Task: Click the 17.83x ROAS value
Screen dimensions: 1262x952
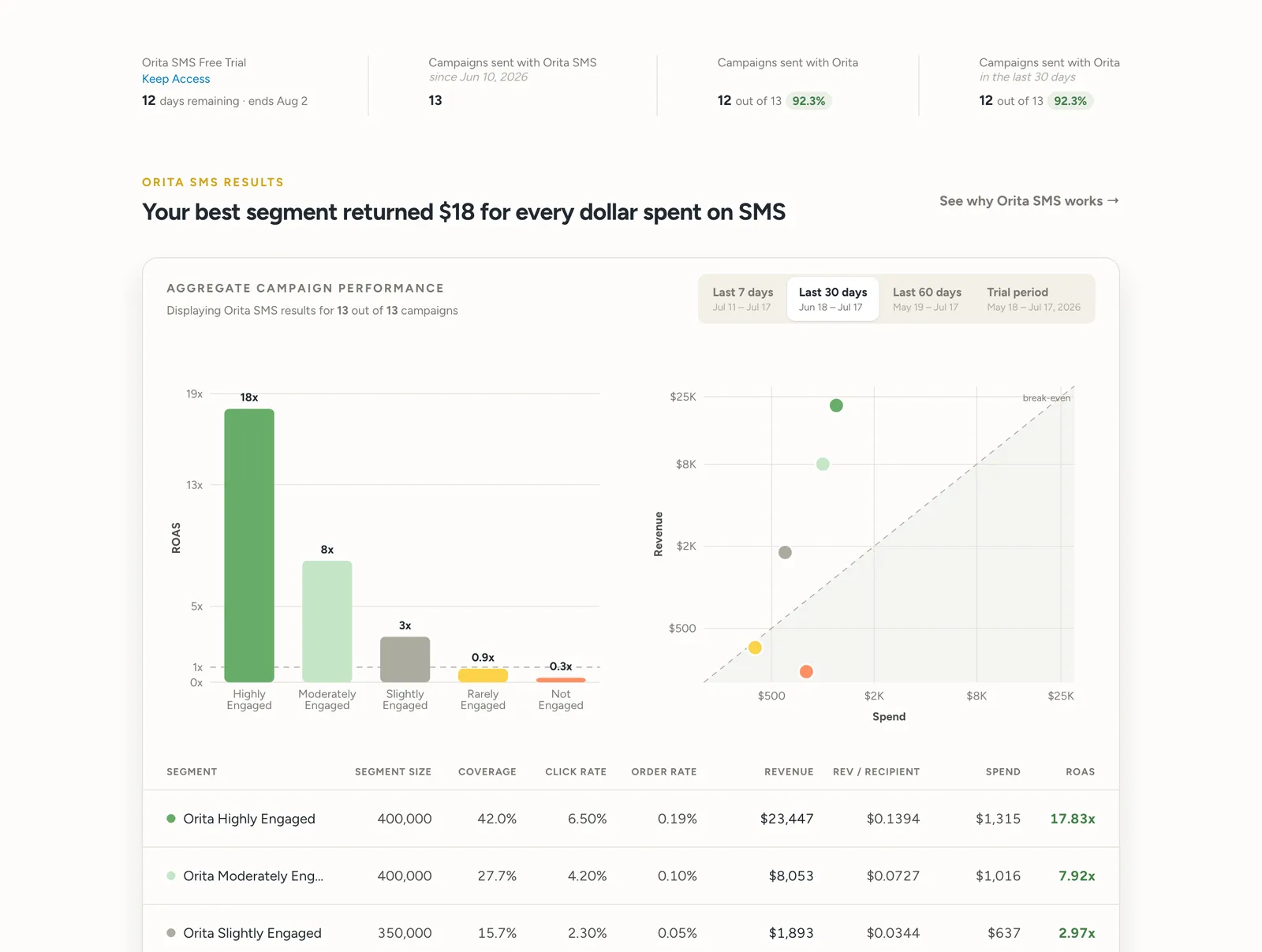Action: 1073,819
